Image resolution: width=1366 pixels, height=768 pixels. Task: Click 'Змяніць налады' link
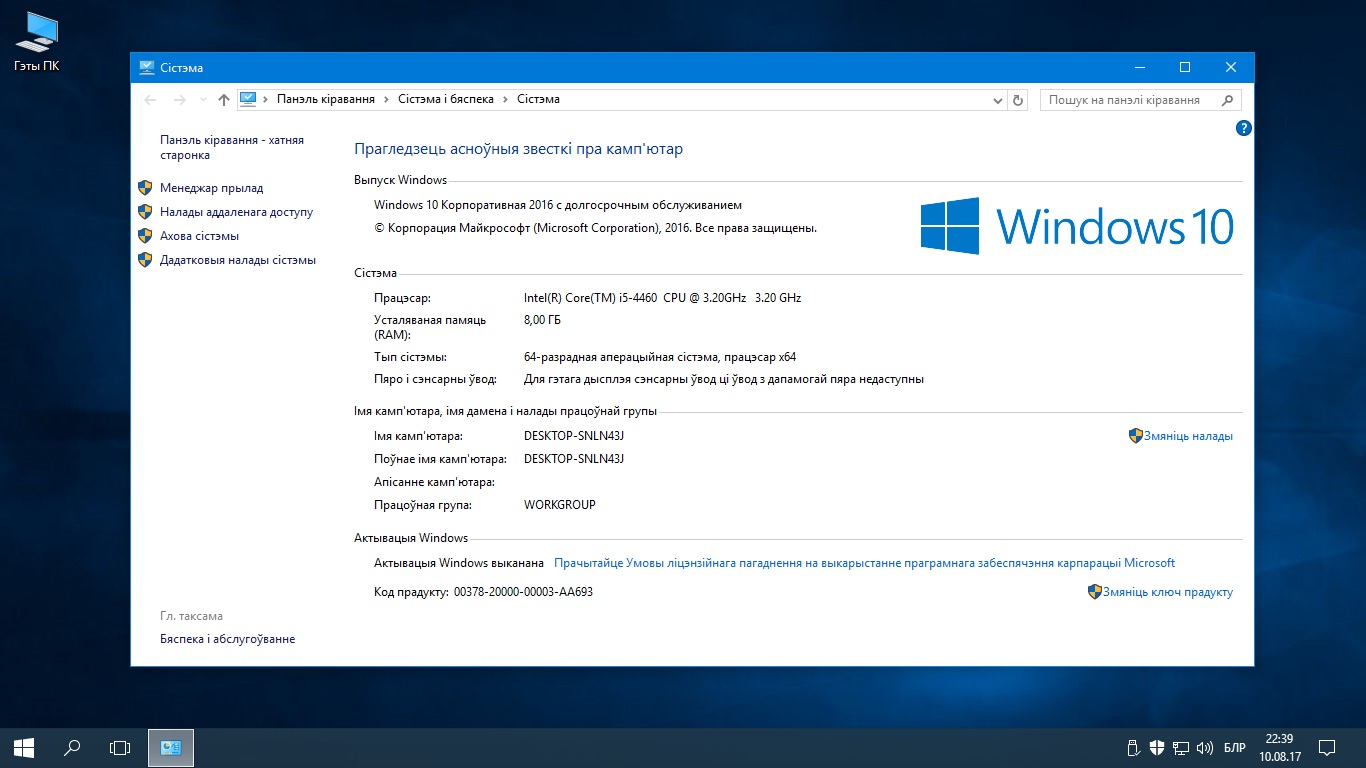(1188, 436)
